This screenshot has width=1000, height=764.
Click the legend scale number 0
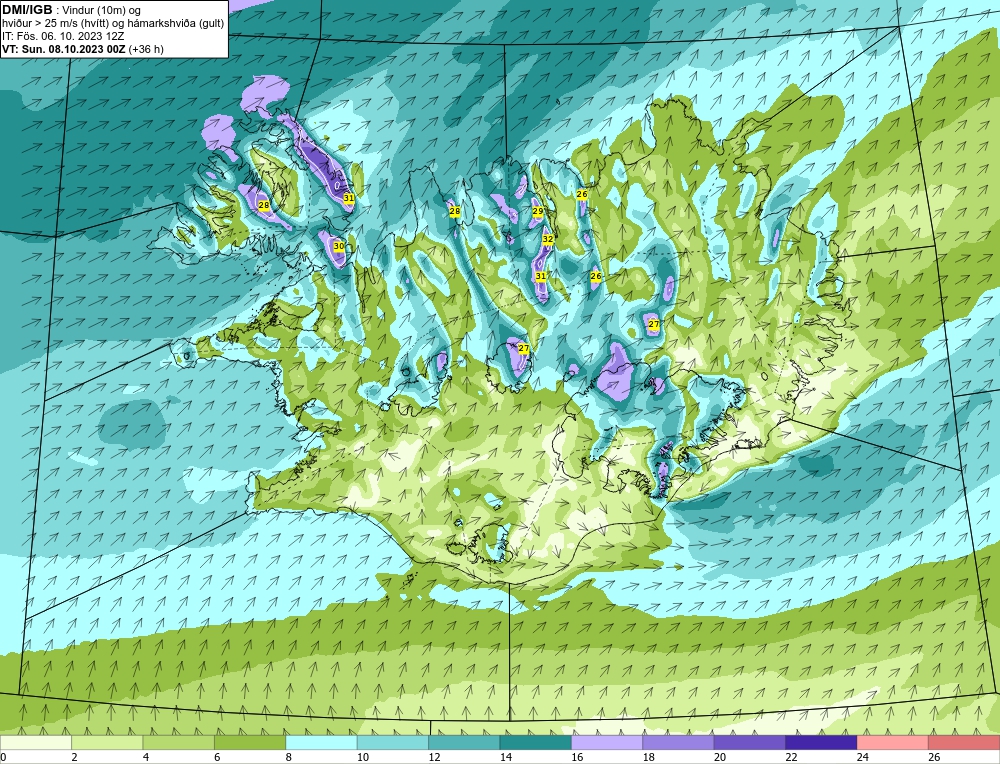3,757
